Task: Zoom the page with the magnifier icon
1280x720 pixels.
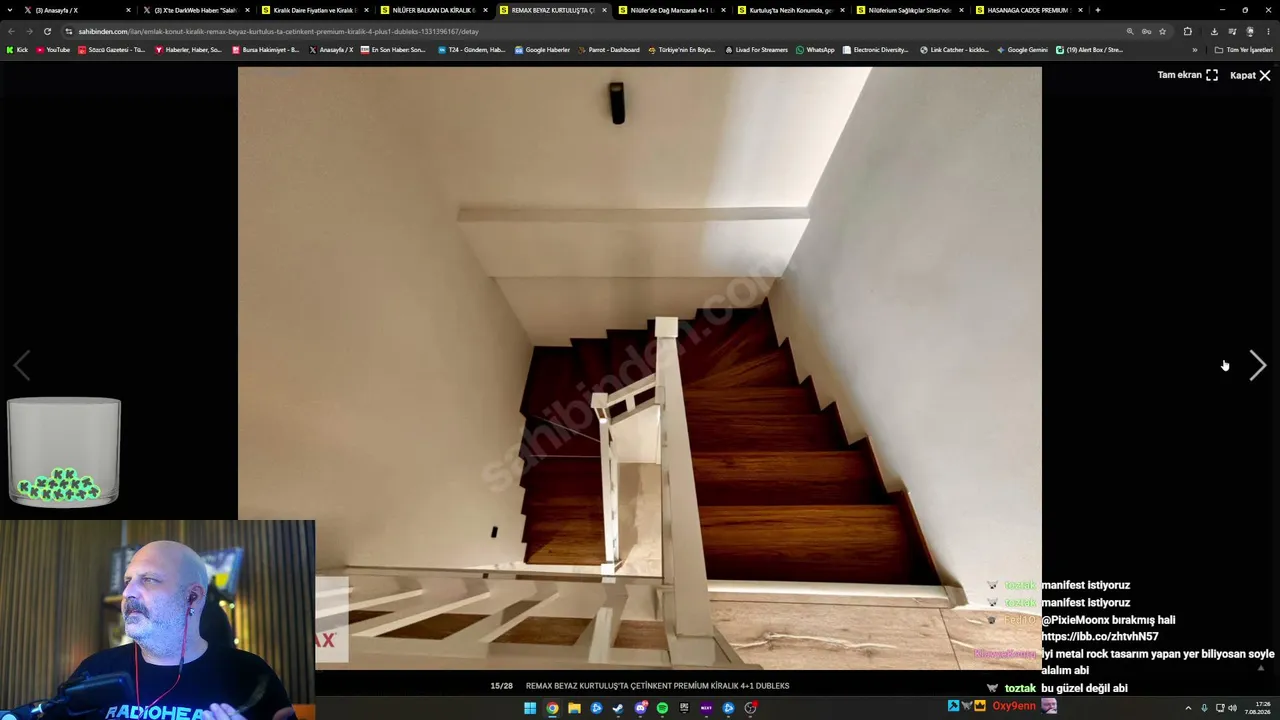Action: (x=1130, y=31)
